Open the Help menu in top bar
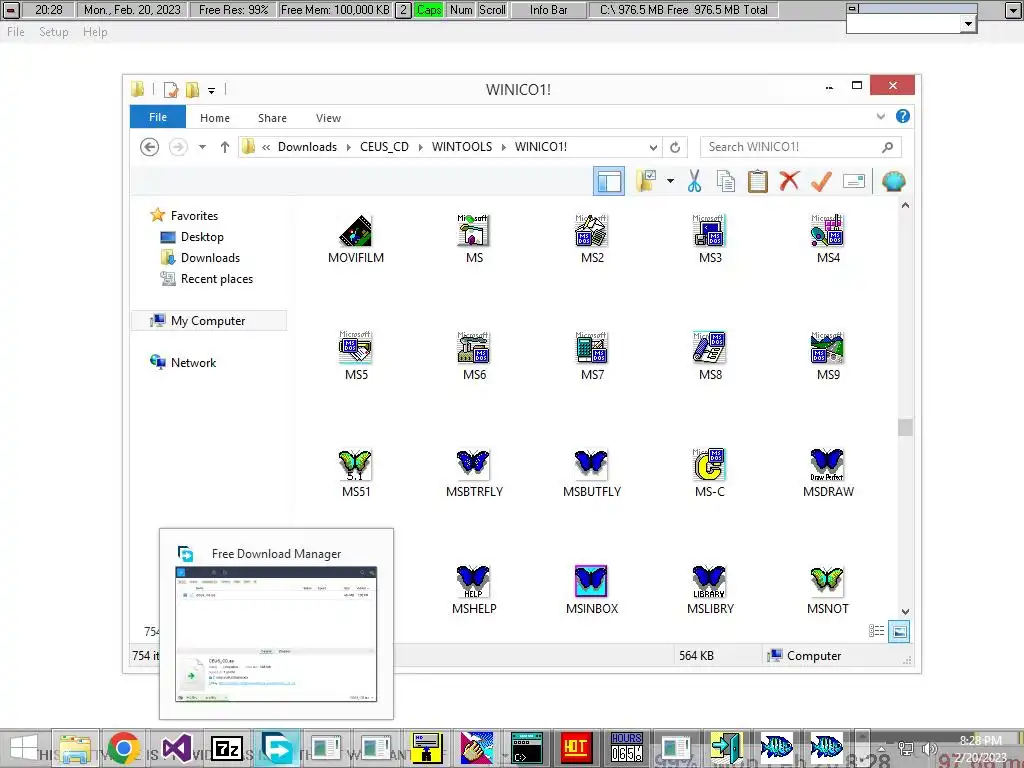The height and width of the screenshot is (768, 1024). [x=95, y=32]
